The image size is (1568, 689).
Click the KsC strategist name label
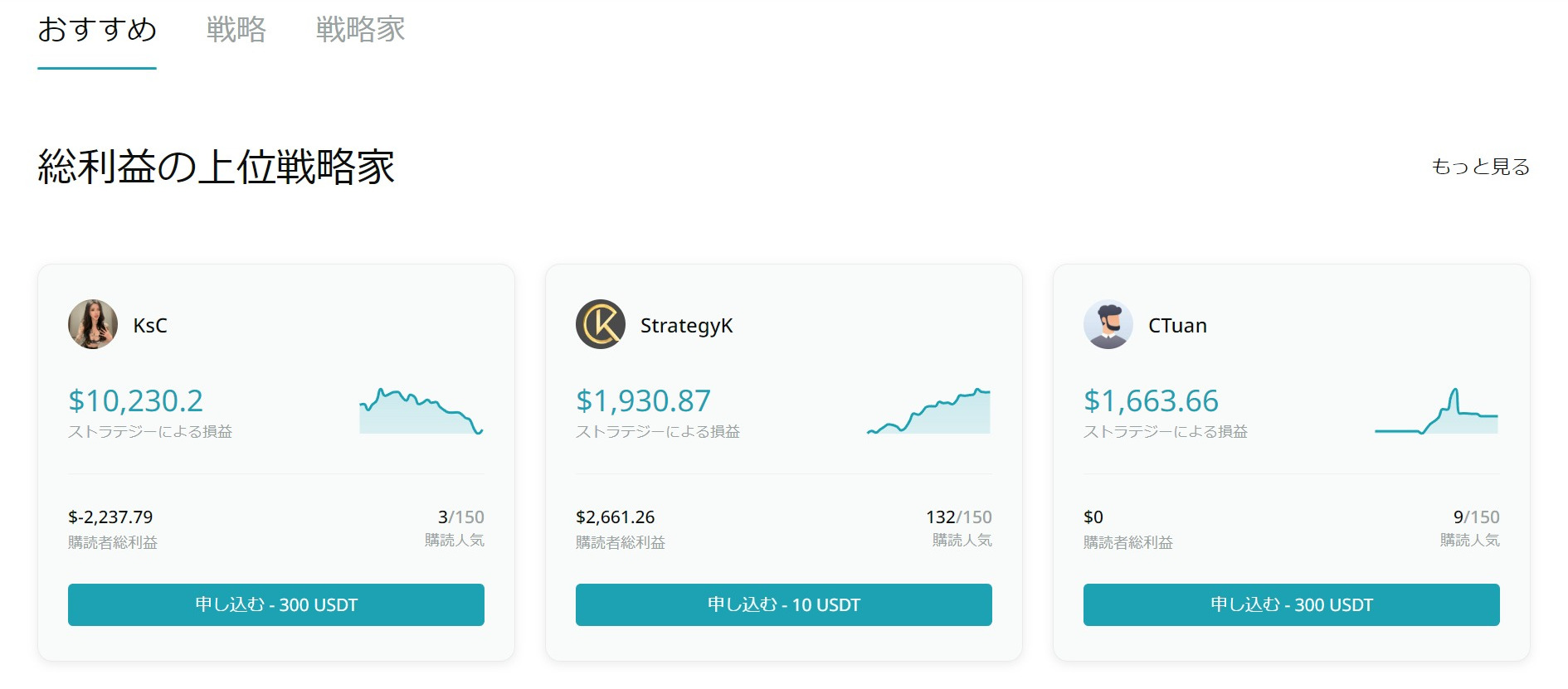point(153,325)
